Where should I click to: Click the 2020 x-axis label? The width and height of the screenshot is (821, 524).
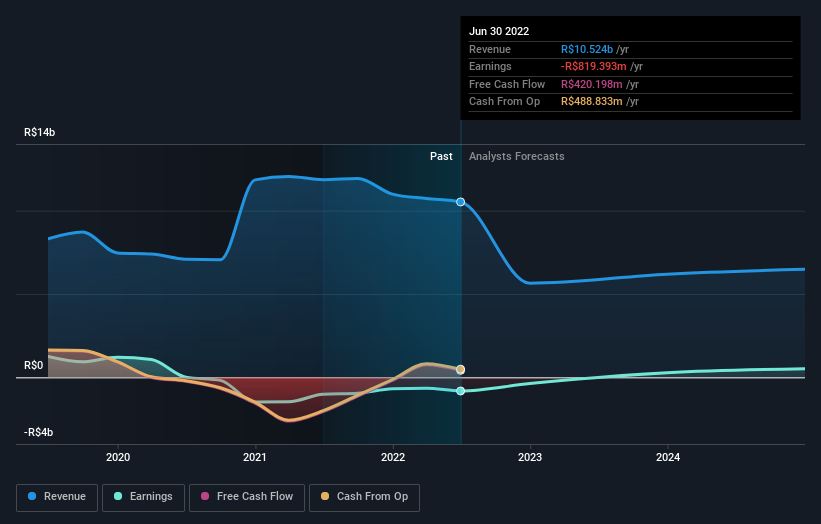[x=118, y=457]
